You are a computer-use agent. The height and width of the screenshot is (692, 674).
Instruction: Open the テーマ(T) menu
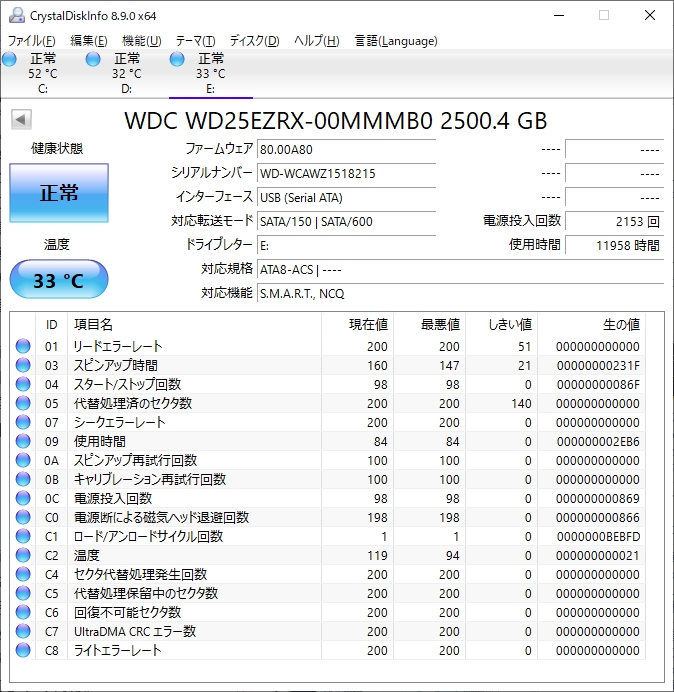pos(196,41)
